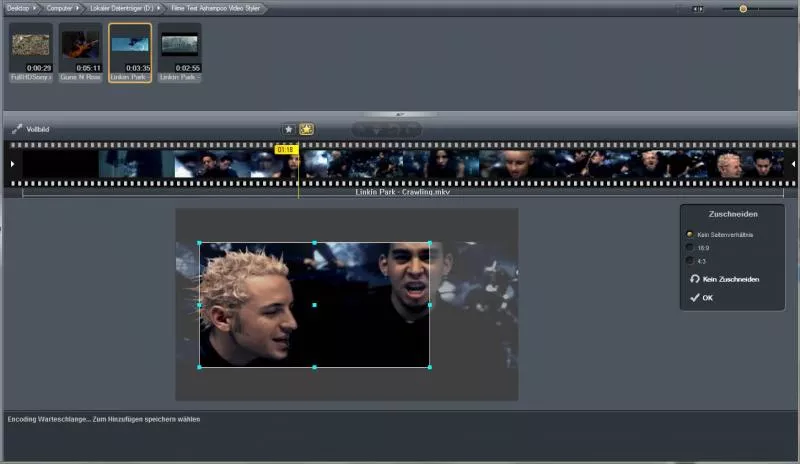
Task: Select the highlighted Linkin Park thumbnail (0:03:35)
Action: click(x=130, y=53)
